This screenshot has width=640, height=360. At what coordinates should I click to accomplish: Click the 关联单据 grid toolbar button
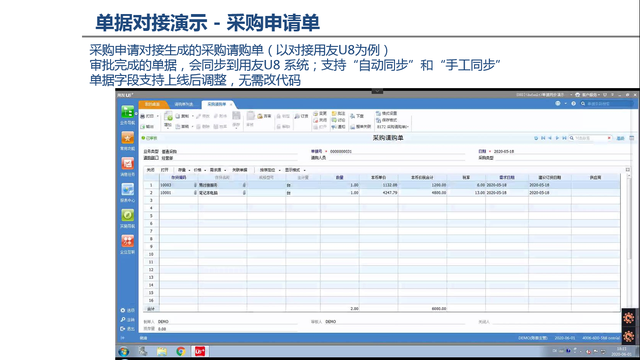pyautogui.click(x=240, y=170)
